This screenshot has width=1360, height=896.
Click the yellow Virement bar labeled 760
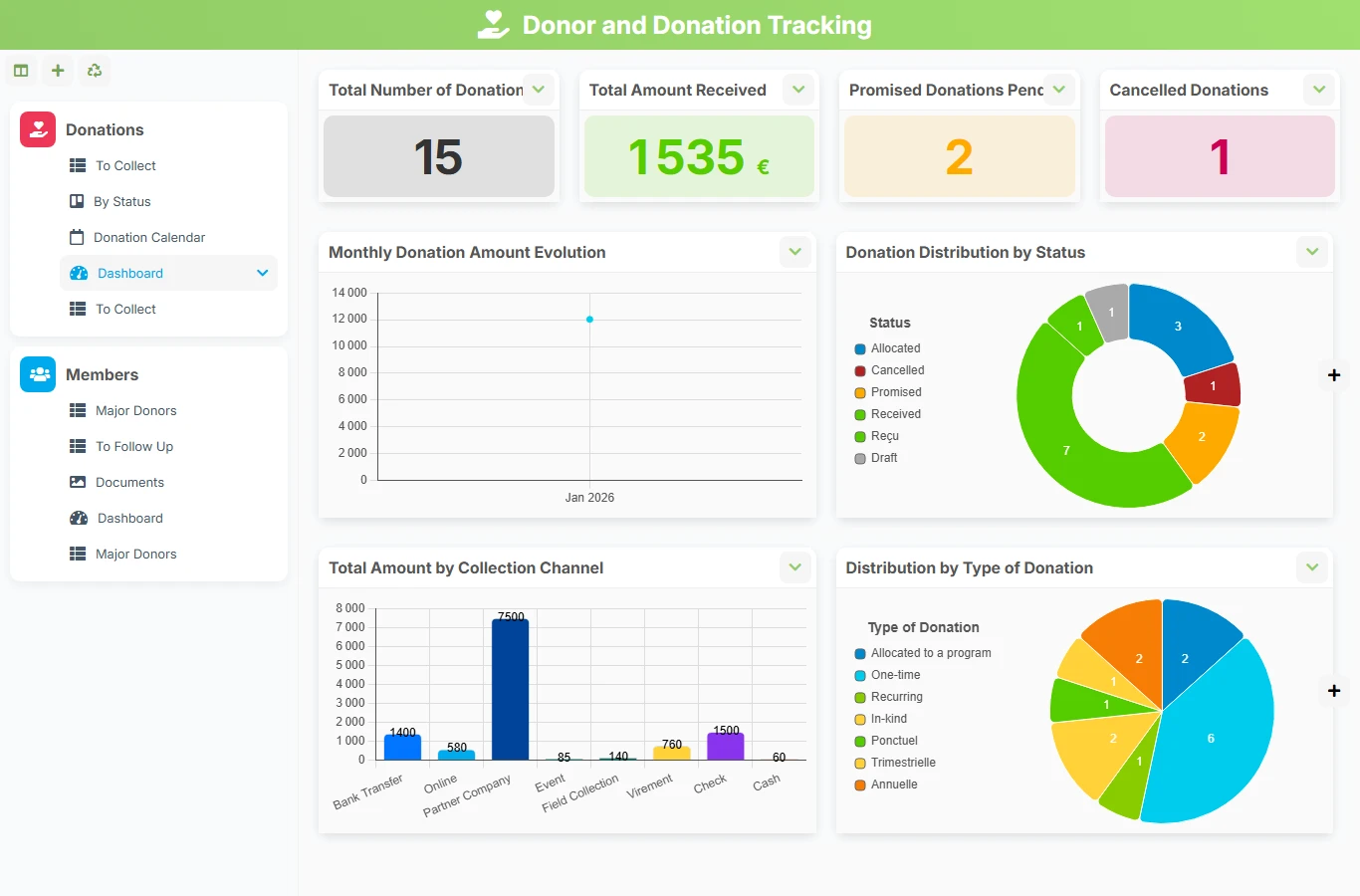672,753
